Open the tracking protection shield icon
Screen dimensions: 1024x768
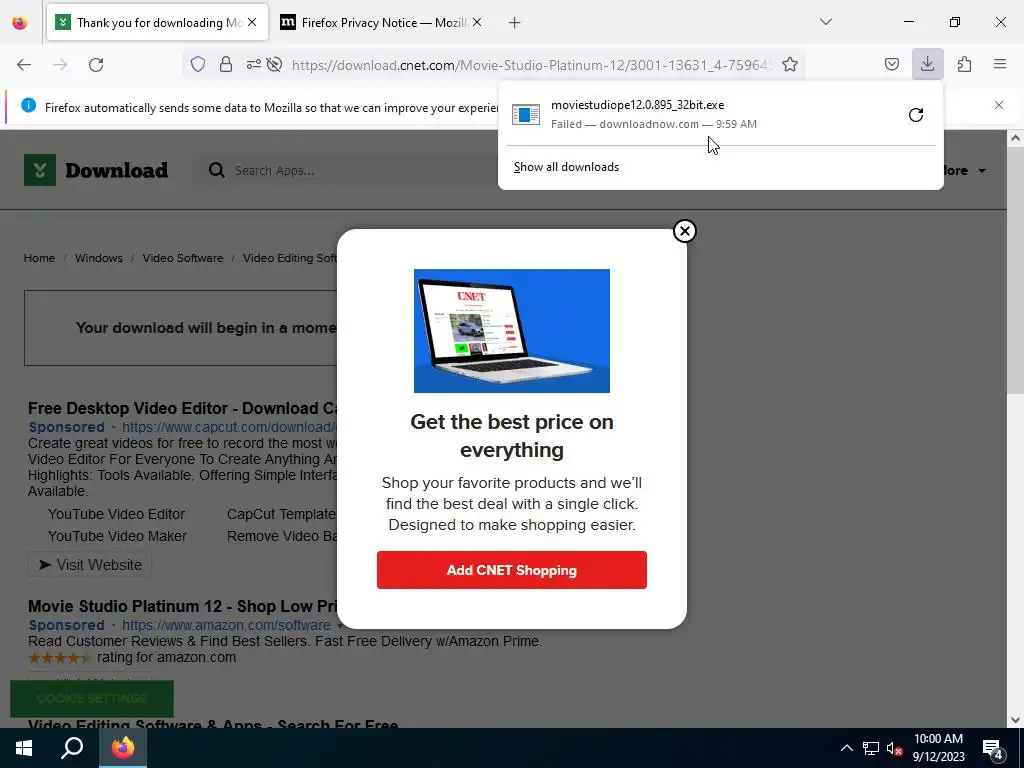click(x=198, y=64)
